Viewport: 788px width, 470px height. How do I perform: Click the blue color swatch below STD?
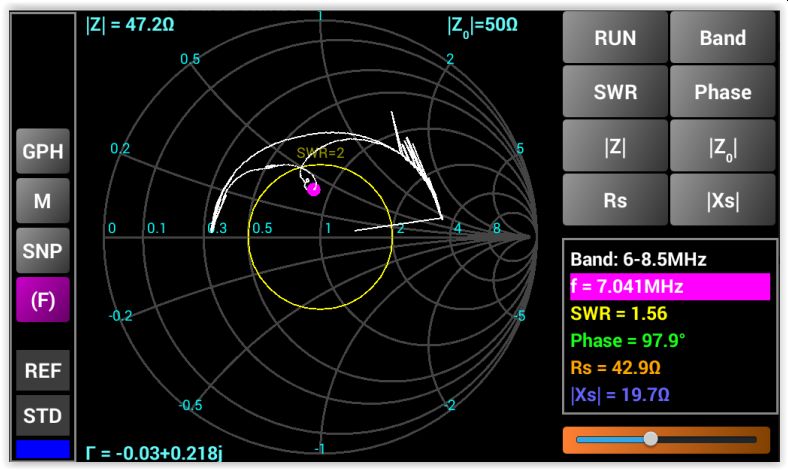[43, 449]
